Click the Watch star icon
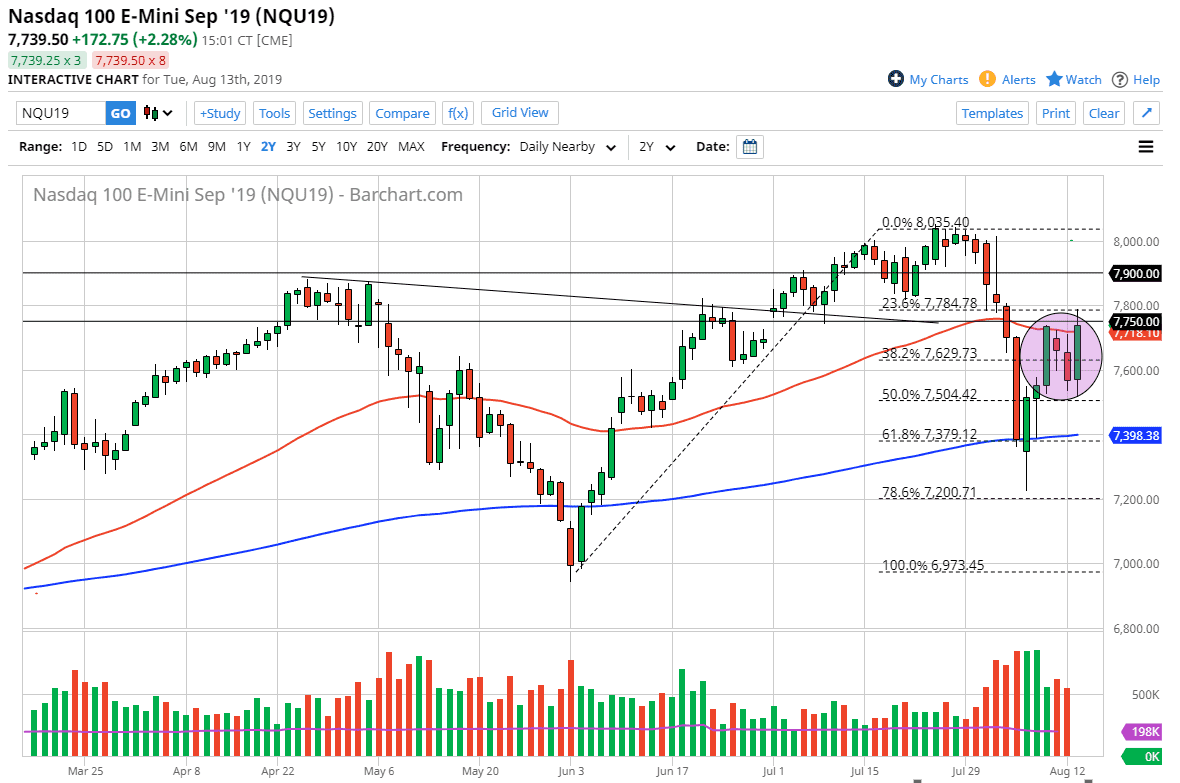This screenshot has width=1180, height=783. (x=1053, y=79)
